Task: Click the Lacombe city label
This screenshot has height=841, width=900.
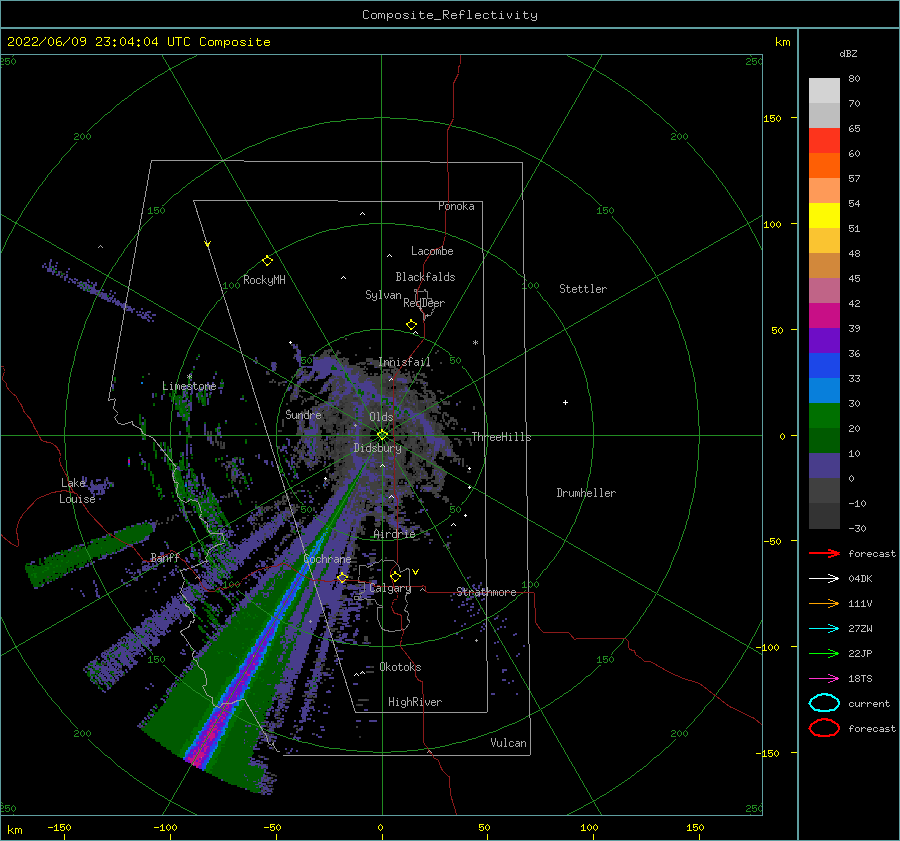Action: [x=432, y=251]
